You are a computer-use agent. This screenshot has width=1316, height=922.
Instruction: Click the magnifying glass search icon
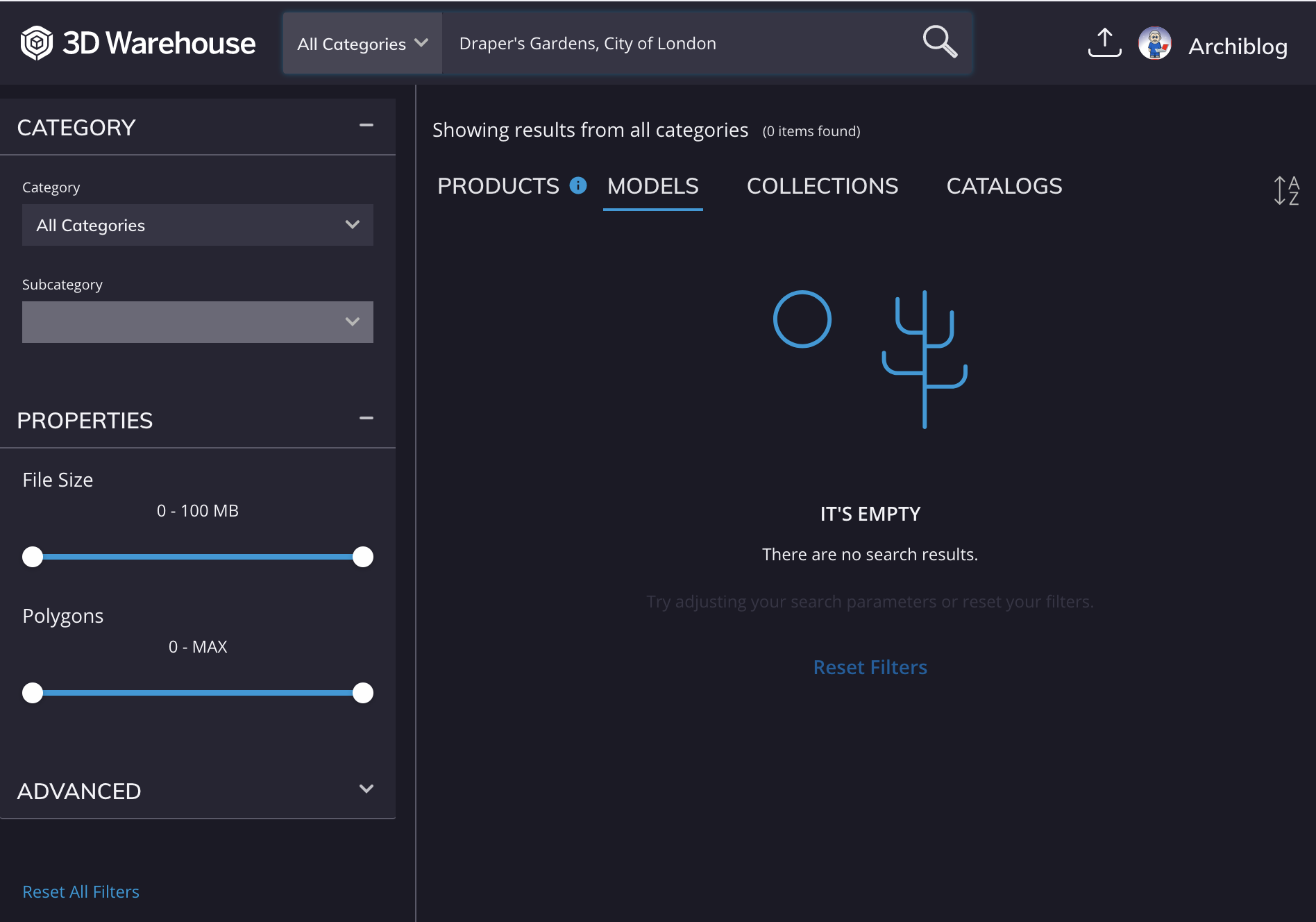click(x=940, y=42)
